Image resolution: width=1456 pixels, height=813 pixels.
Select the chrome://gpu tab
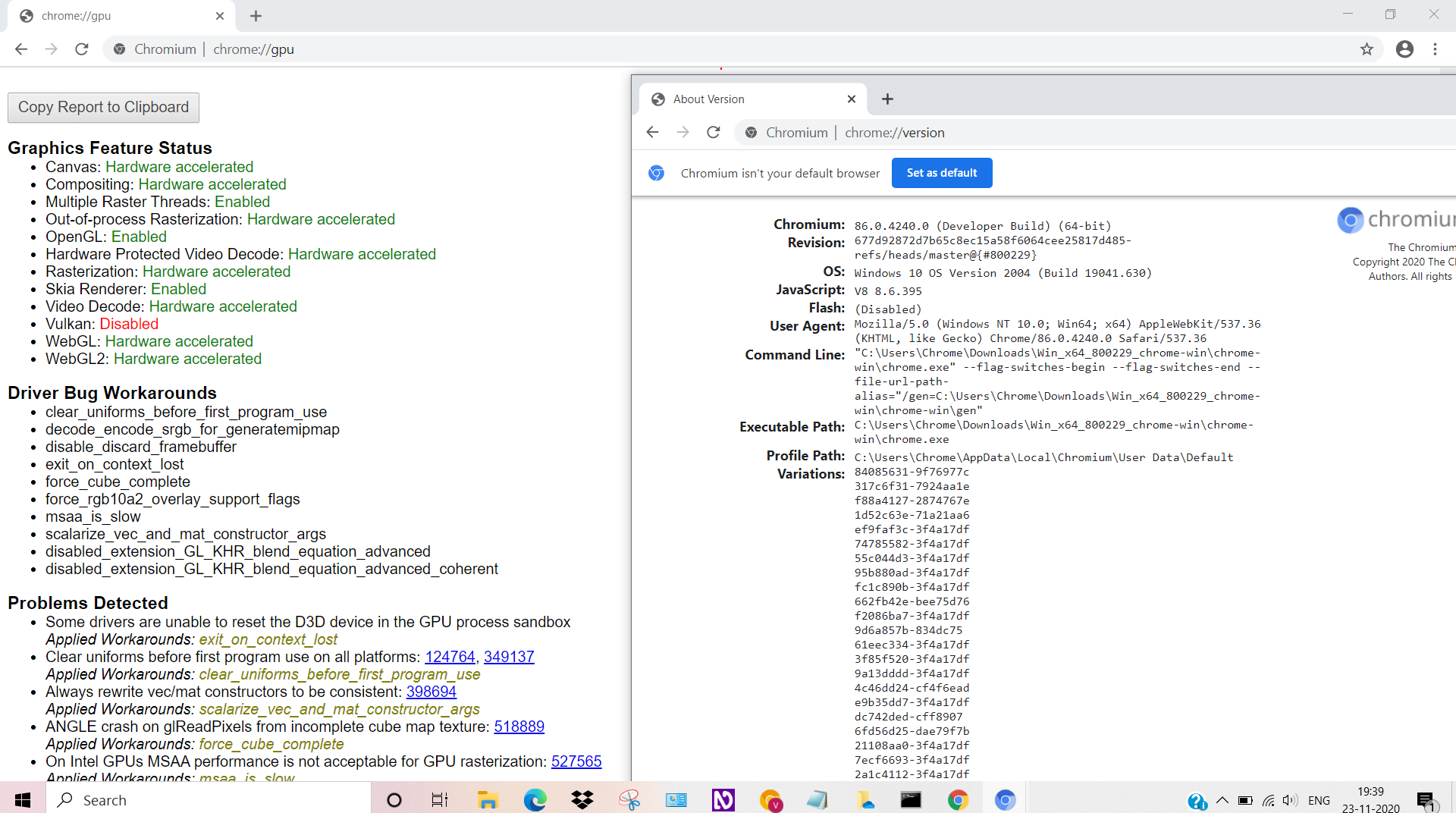(x=121, y=16)
